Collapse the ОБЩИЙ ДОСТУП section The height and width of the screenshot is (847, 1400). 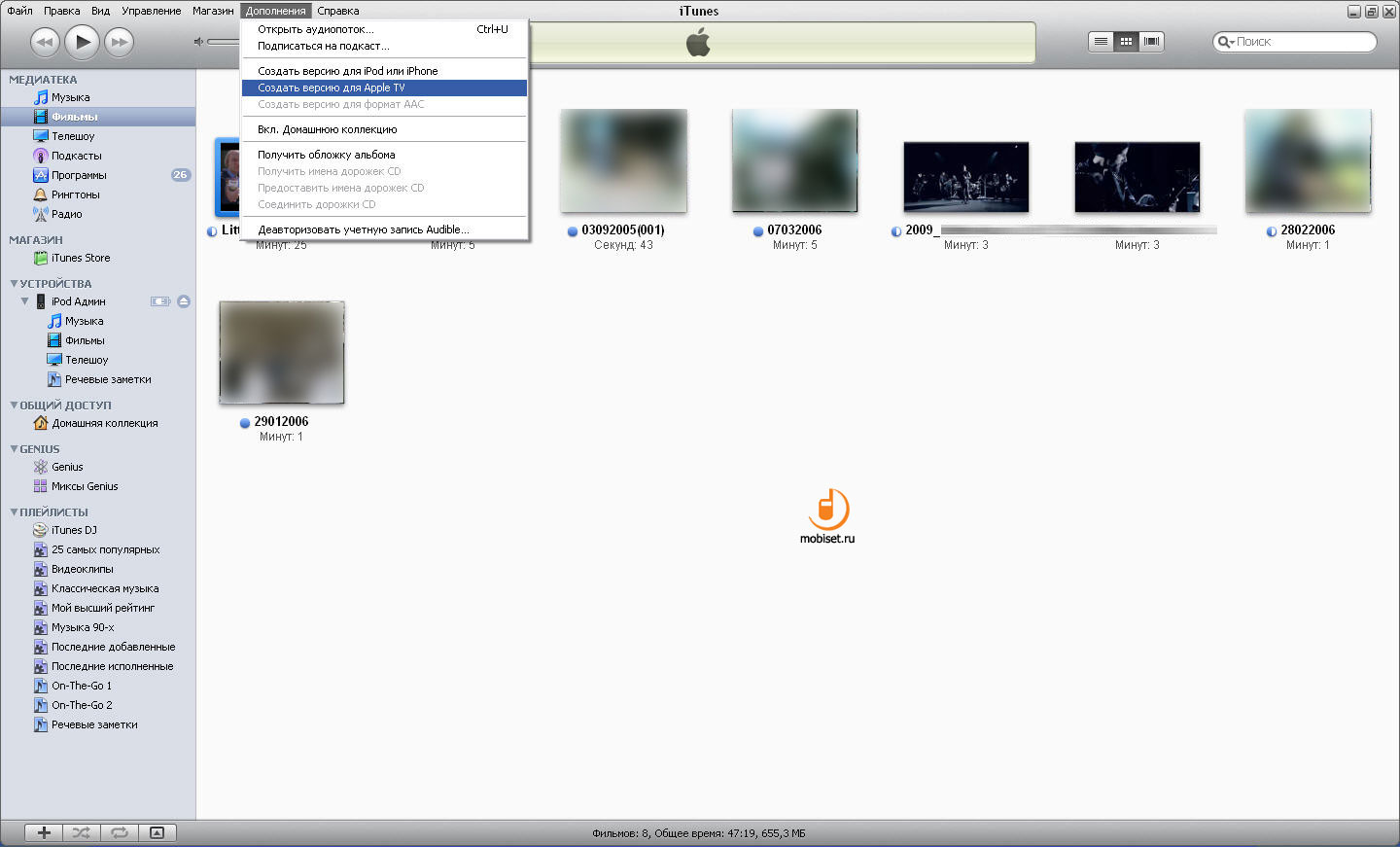pyautogui.click(x=14, y=405)
